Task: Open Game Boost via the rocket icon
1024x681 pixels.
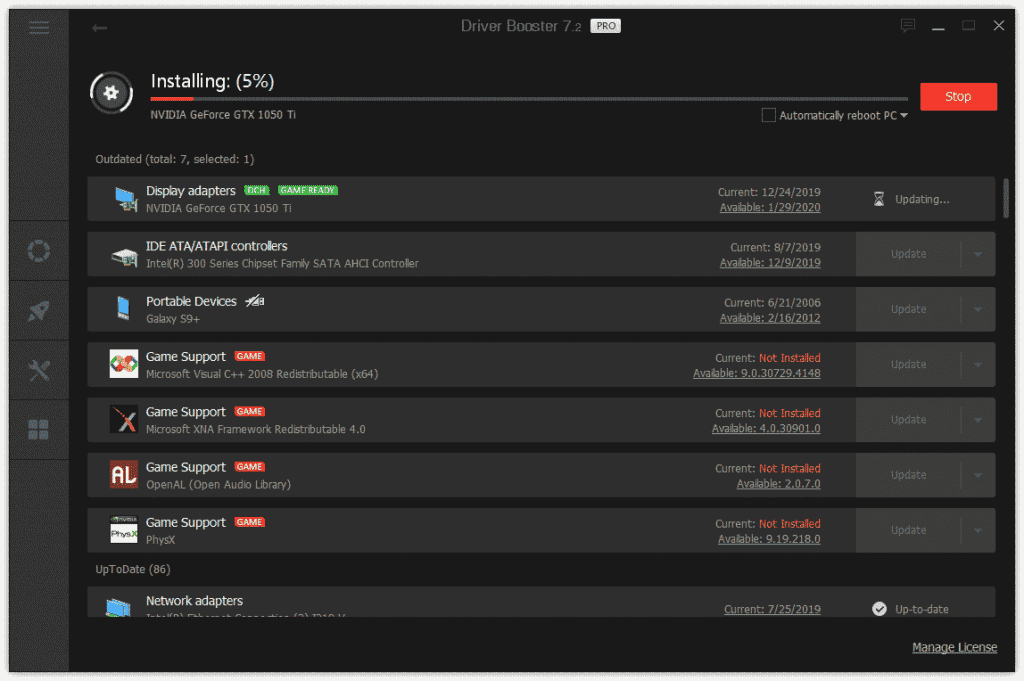Action: (x=39, y=310)
